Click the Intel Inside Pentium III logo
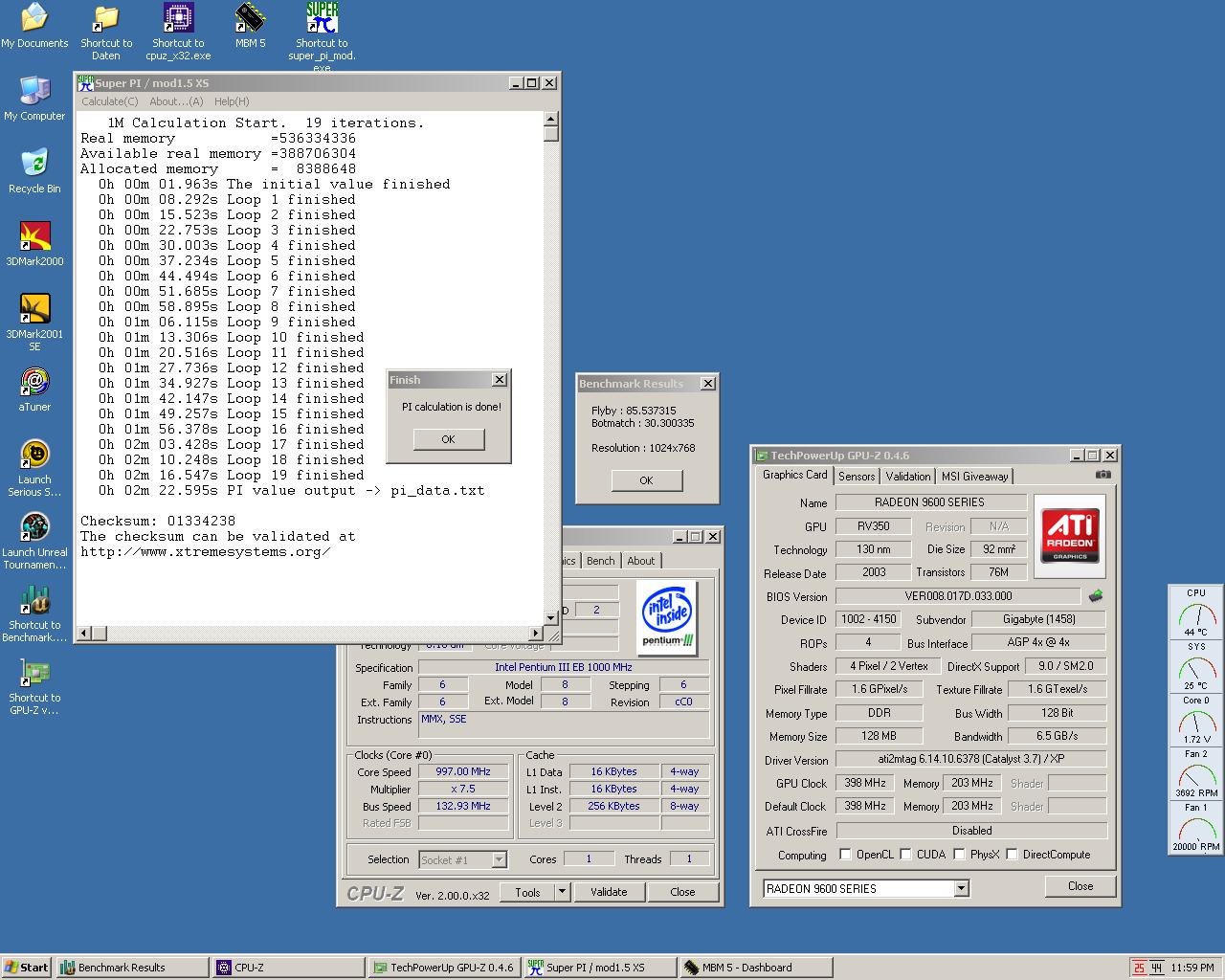Viewport: 1225px width, 980px height. click(667, 617)
